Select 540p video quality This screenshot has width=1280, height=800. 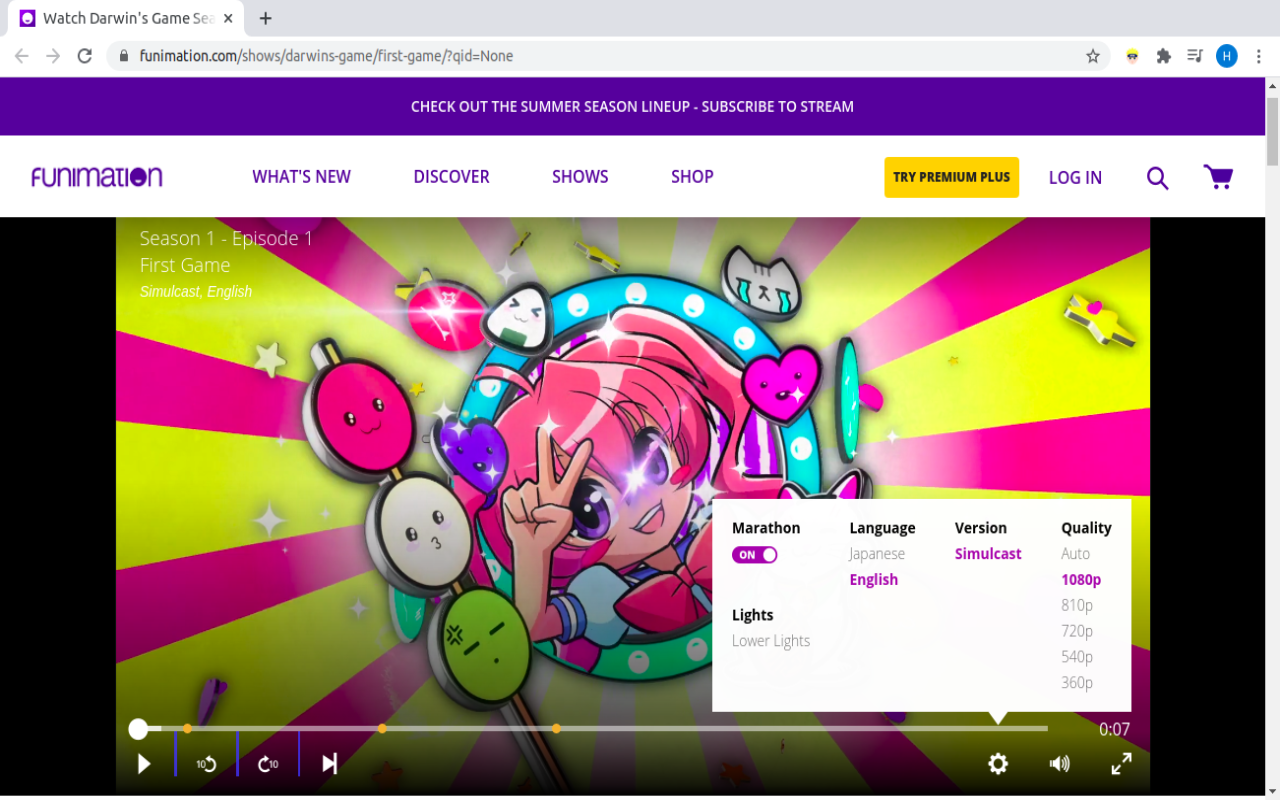pyautogui.click(x=1077, y=656)
